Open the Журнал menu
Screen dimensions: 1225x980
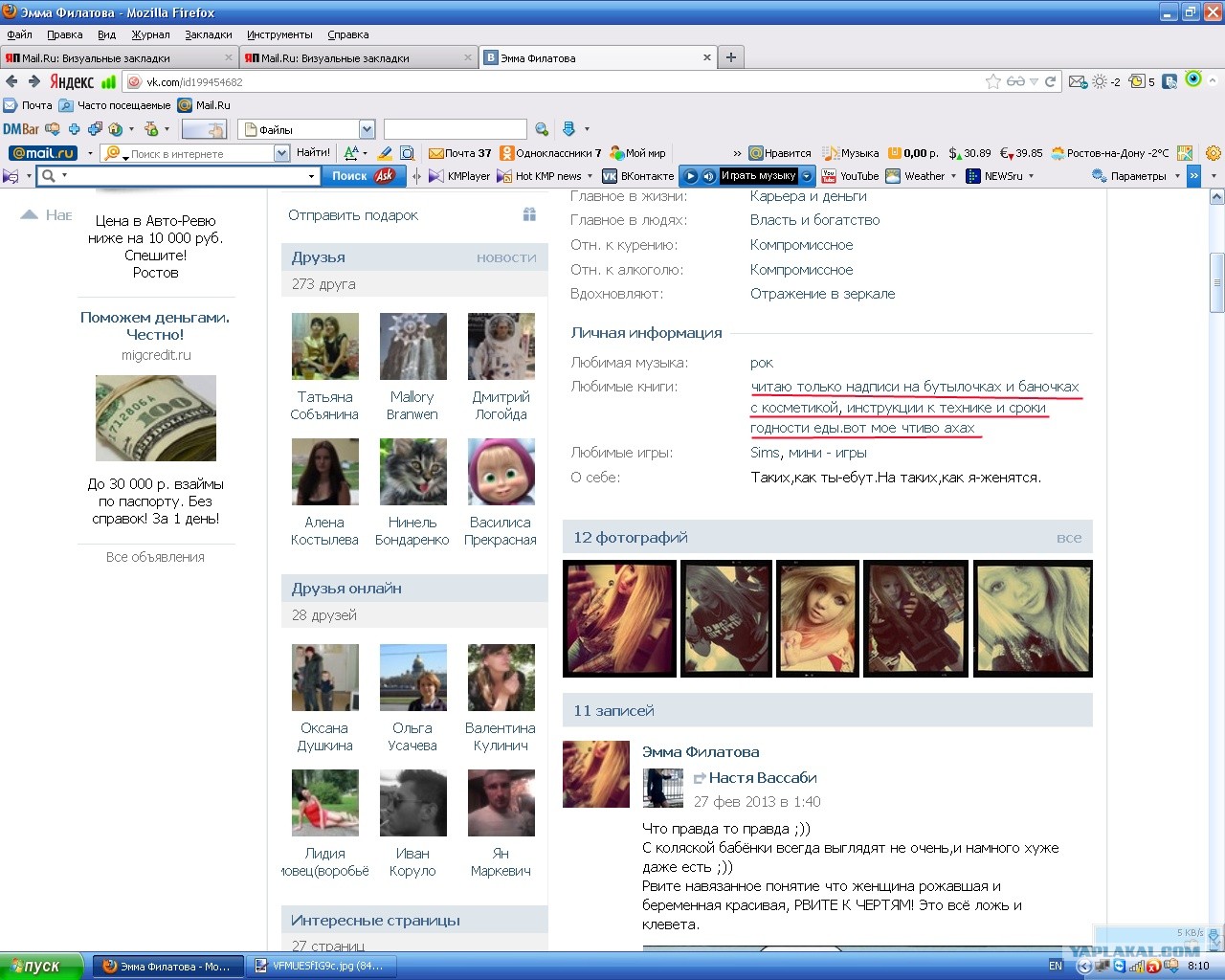pyautogui.click(x=150, y=34)
